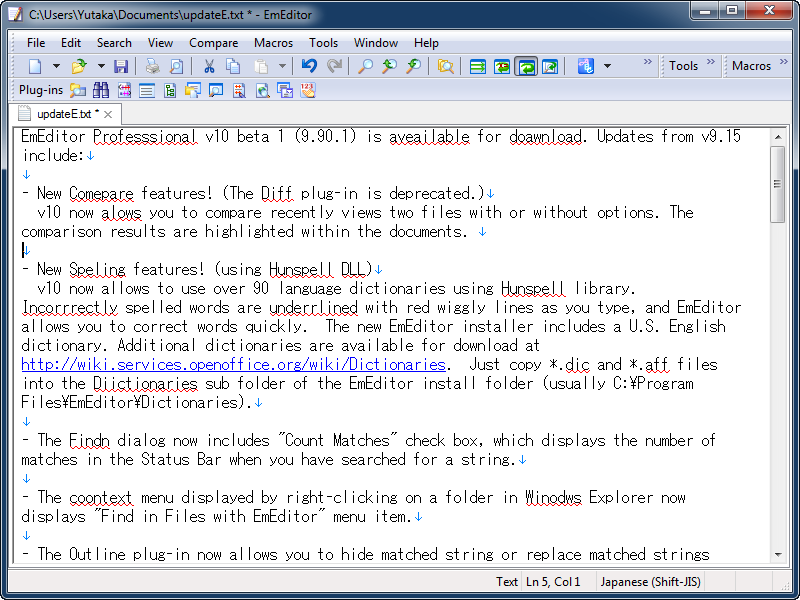Find next match using right-arrow magnifier
Viewport: 800px width, 600px height.
tap(414, 66)
